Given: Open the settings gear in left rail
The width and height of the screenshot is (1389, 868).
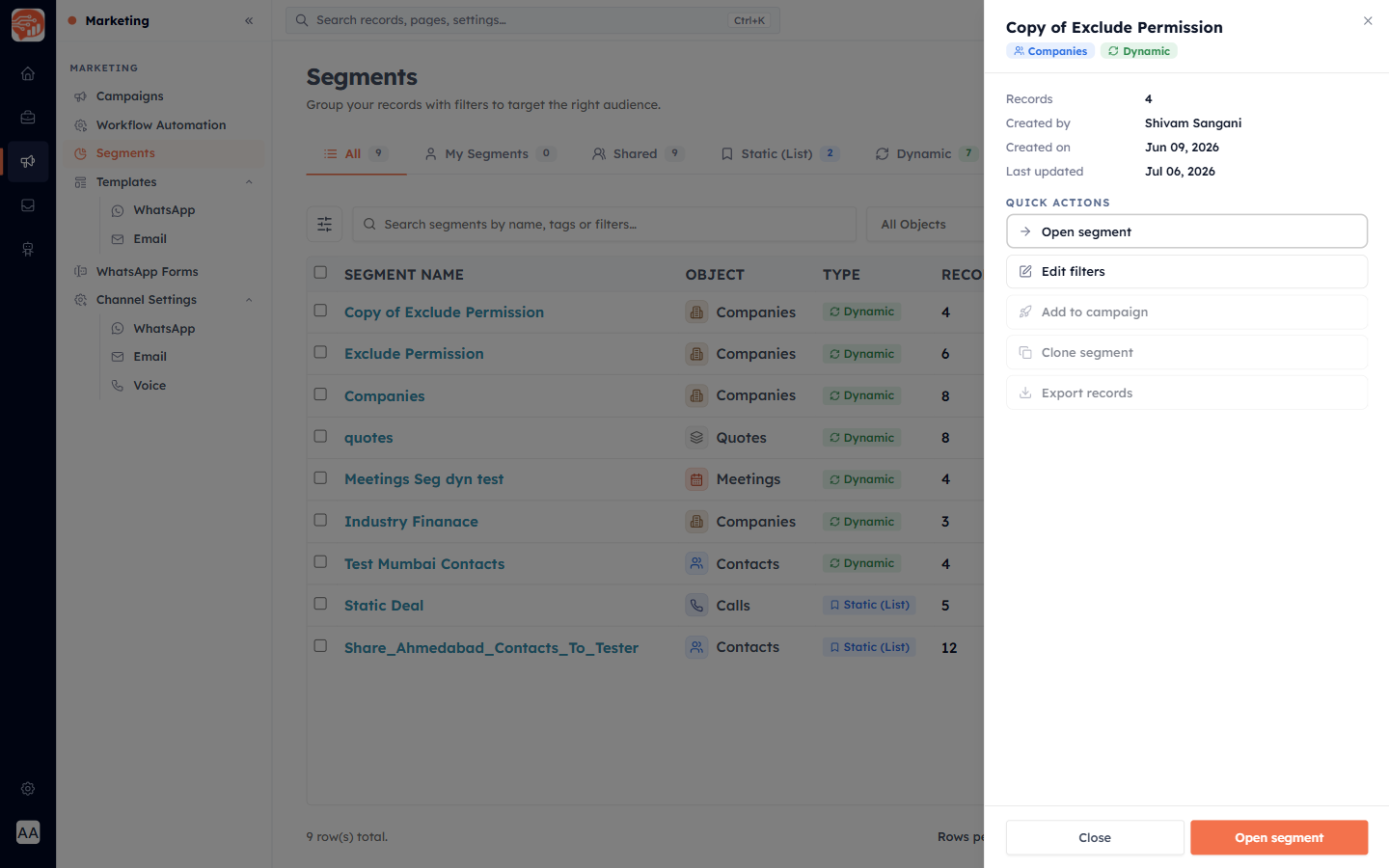Looking at the screenshot, I should point(28,789).
